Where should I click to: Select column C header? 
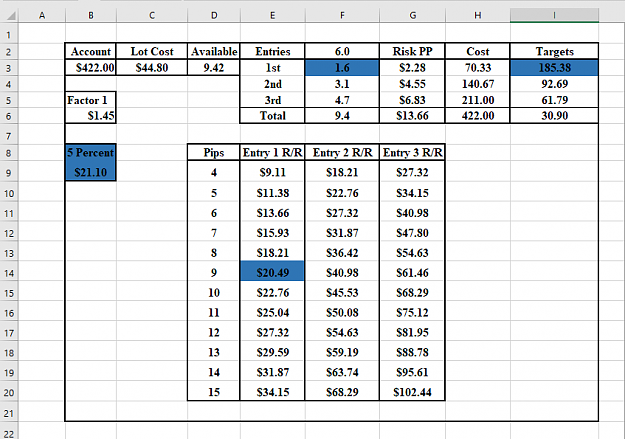pos(152,16)
